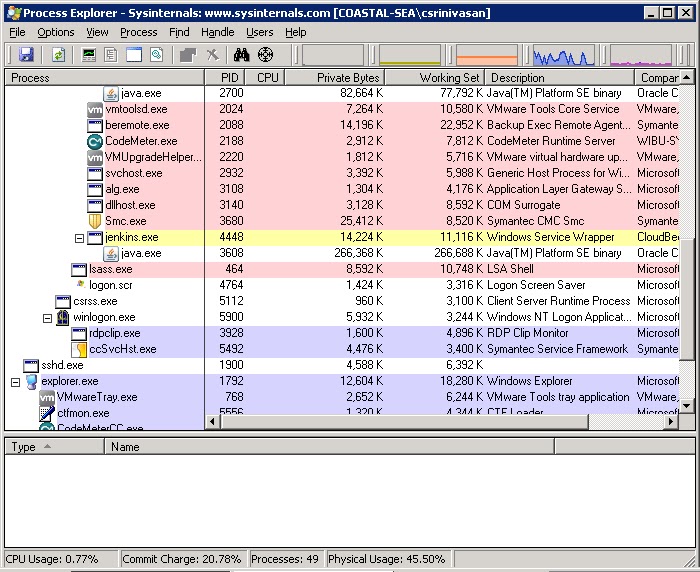Click the ctfmon.exe pen icon
700x572 pixels.
47,413
